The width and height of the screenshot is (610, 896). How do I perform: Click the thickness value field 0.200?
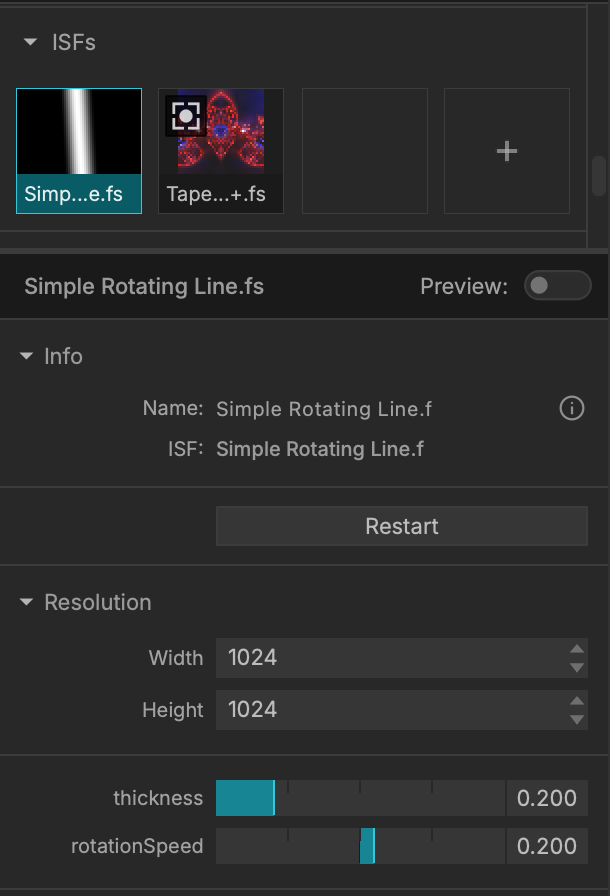pos(547,798)
